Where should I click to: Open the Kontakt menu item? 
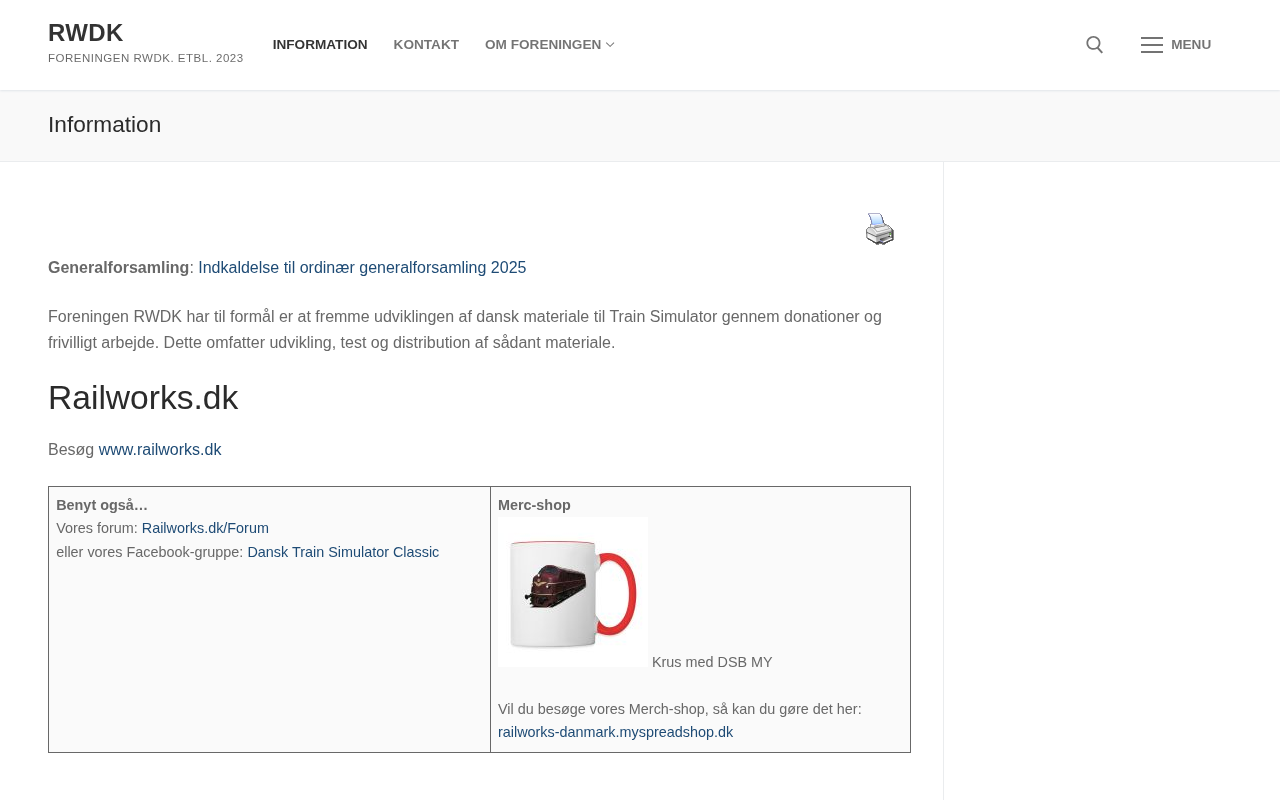pyautogui.click(x=426, y=45)
